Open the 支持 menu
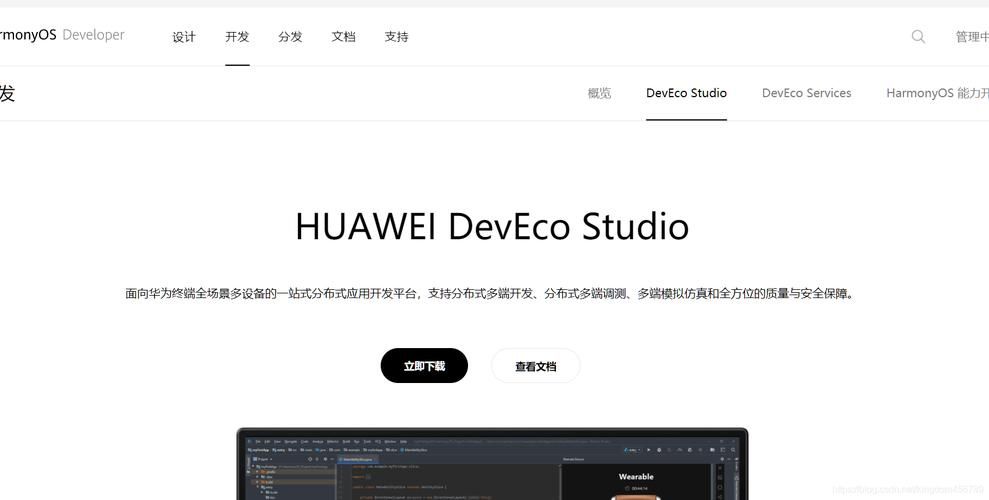 click(x=397, y=37)
